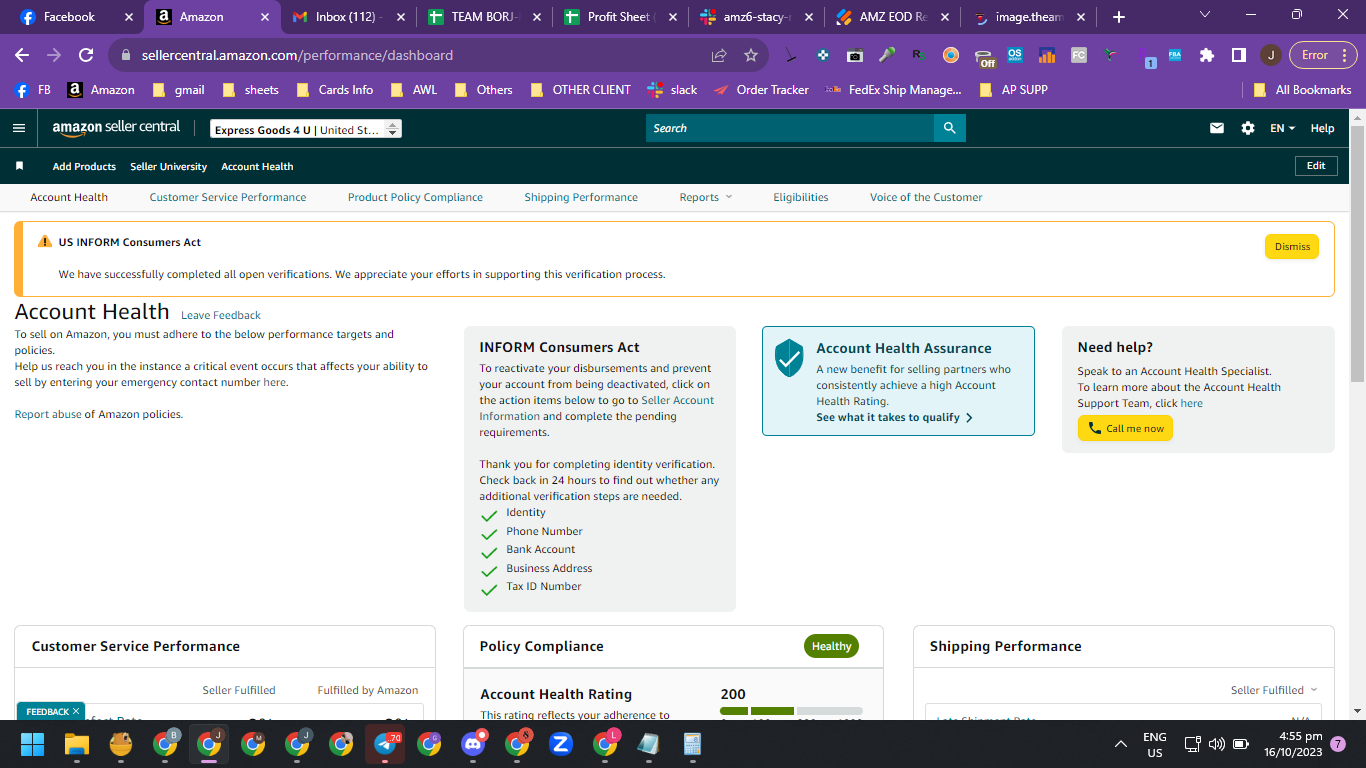
Task: Close the FEEDBACK tab with its X
Action: point(76,712)
